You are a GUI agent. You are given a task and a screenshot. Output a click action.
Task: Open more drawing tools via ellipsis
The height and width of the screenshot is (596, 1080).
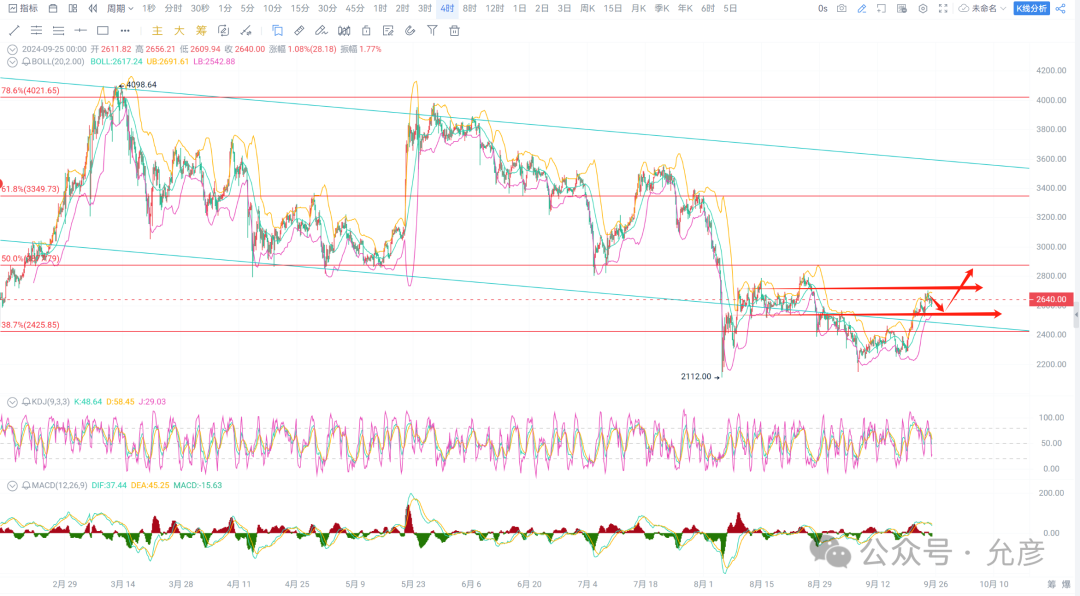point(125,30)
